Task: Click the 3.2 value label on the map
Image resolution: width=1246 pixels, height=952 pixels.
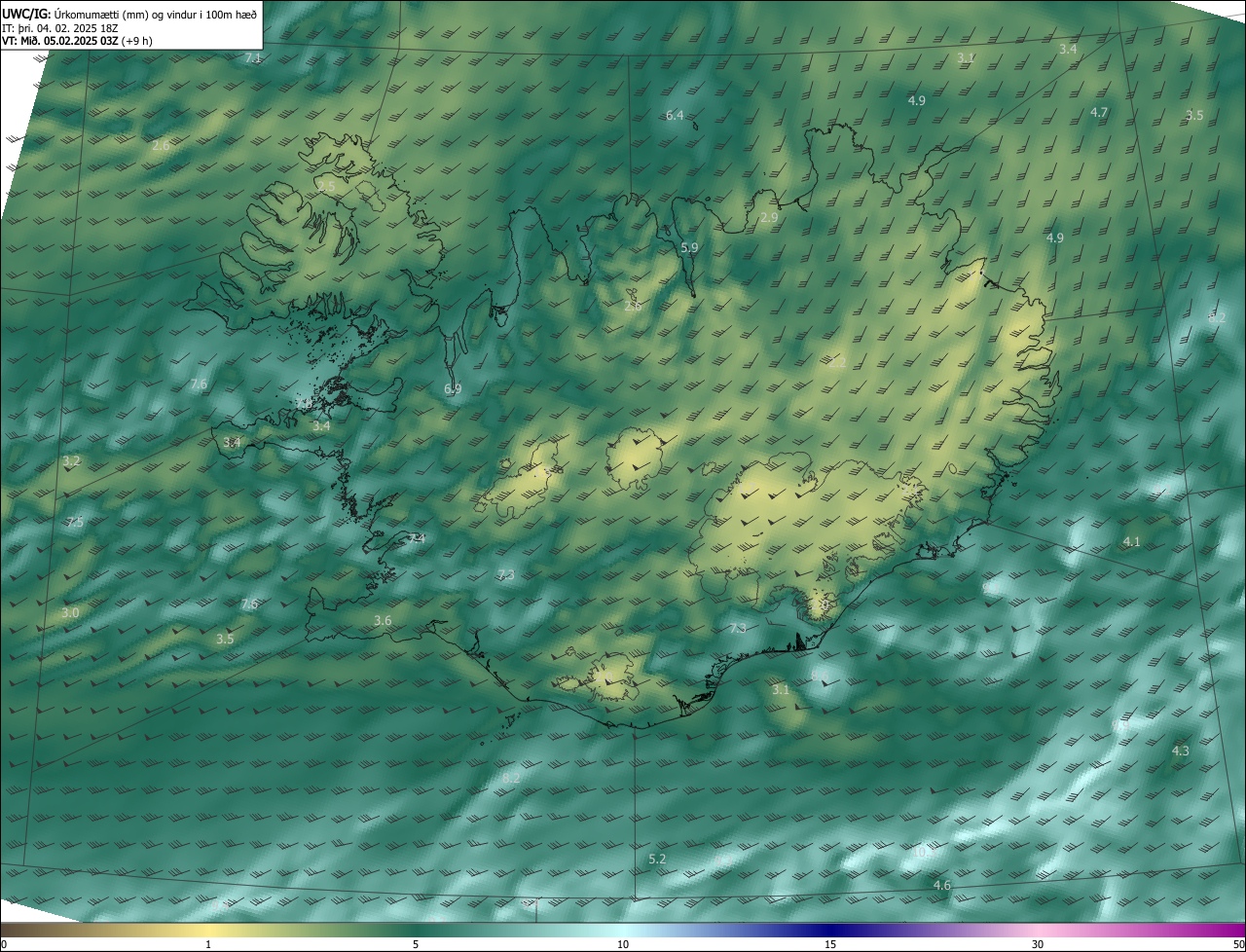Action: [x=71, y=460]
